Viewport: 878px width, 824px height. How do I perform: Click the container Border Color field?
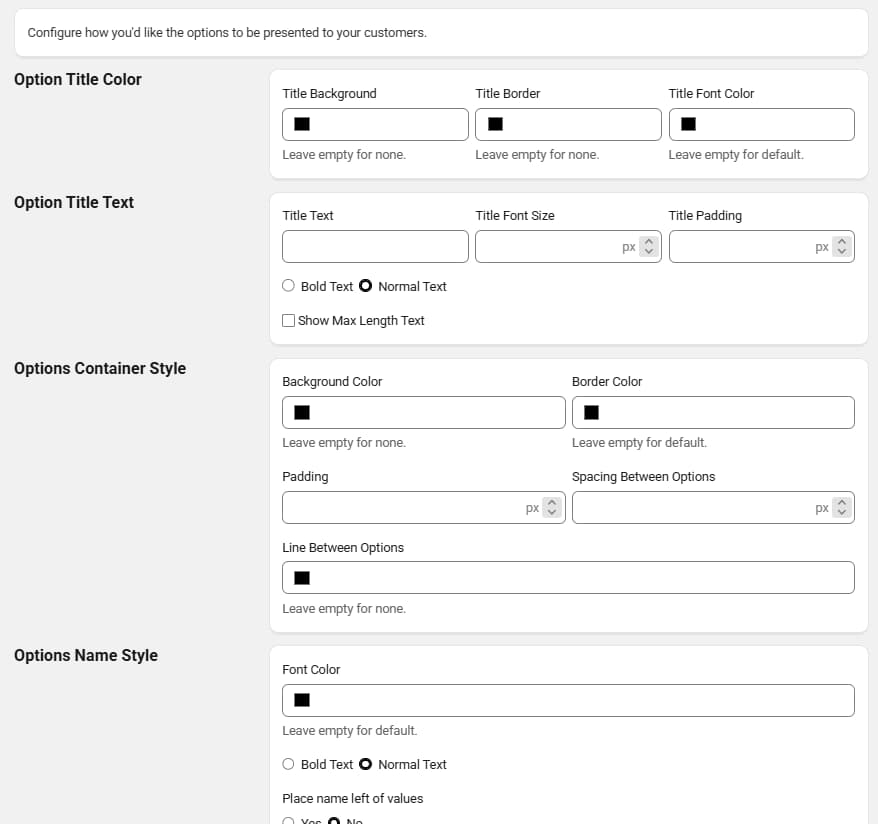tap(713, 413)
